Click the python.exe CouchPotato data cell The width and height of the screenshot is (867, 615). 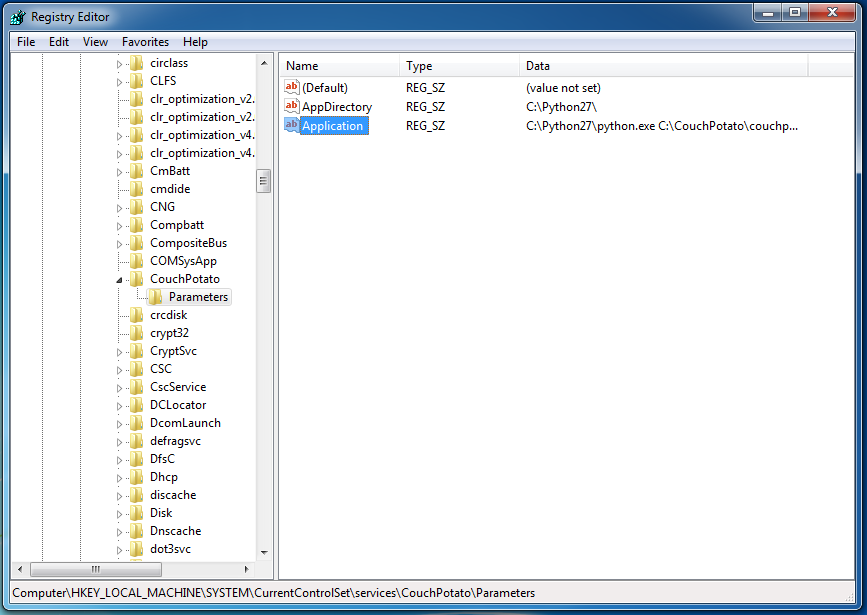662,126
